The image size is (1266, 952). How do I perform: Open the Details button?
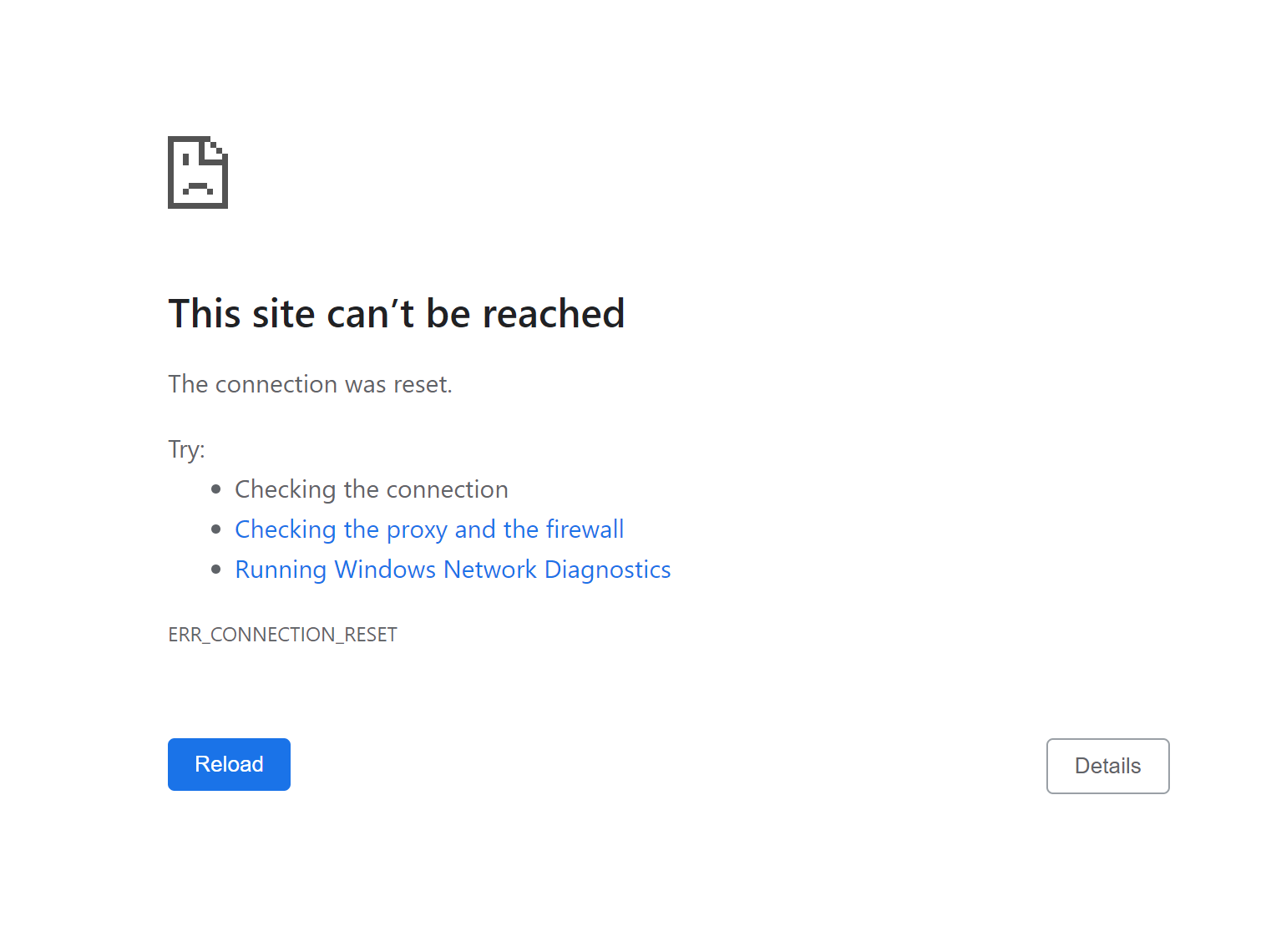[x=1107, y=766]
